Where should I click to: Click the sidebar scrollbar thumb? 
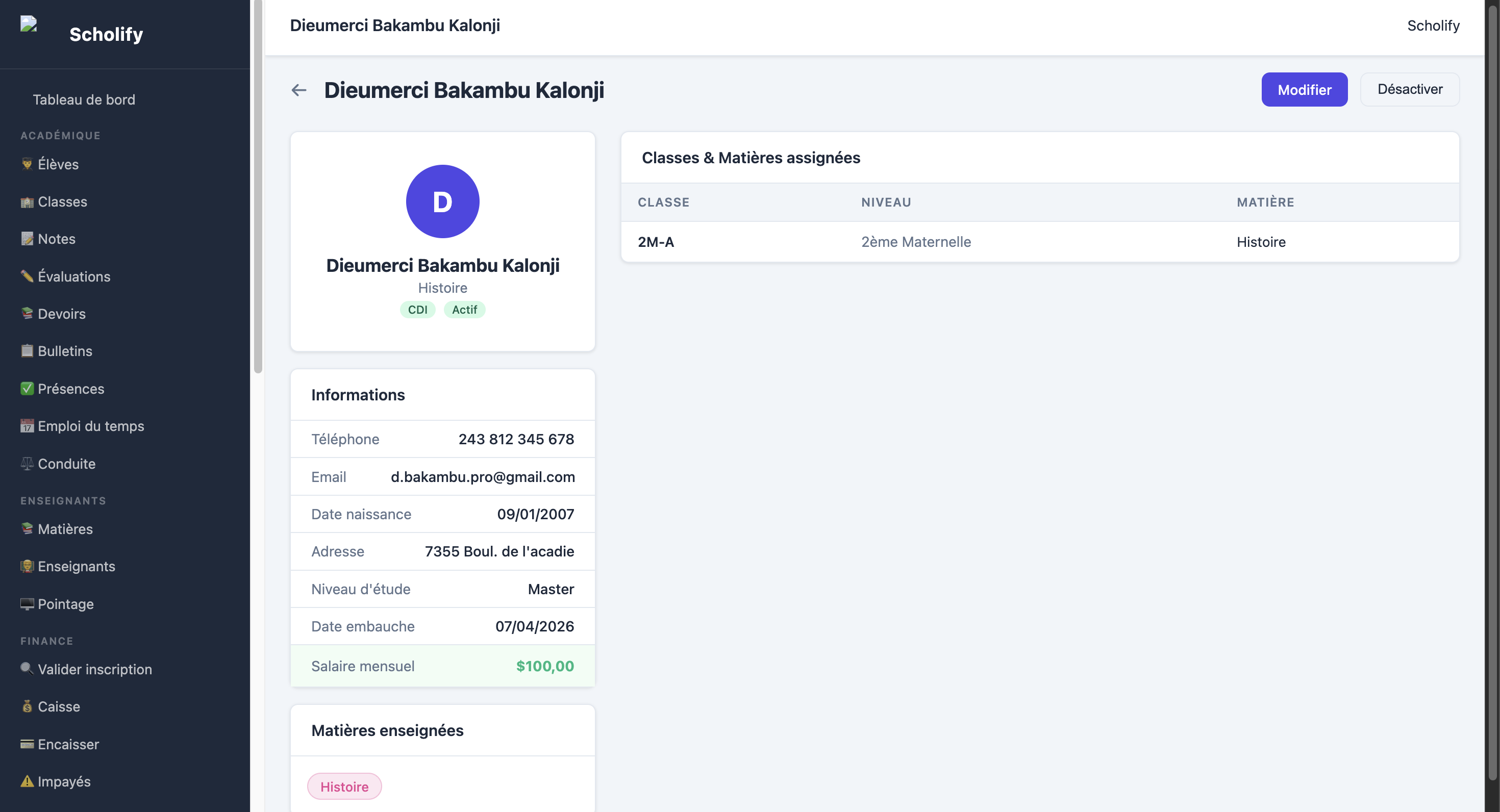point(258,186)
